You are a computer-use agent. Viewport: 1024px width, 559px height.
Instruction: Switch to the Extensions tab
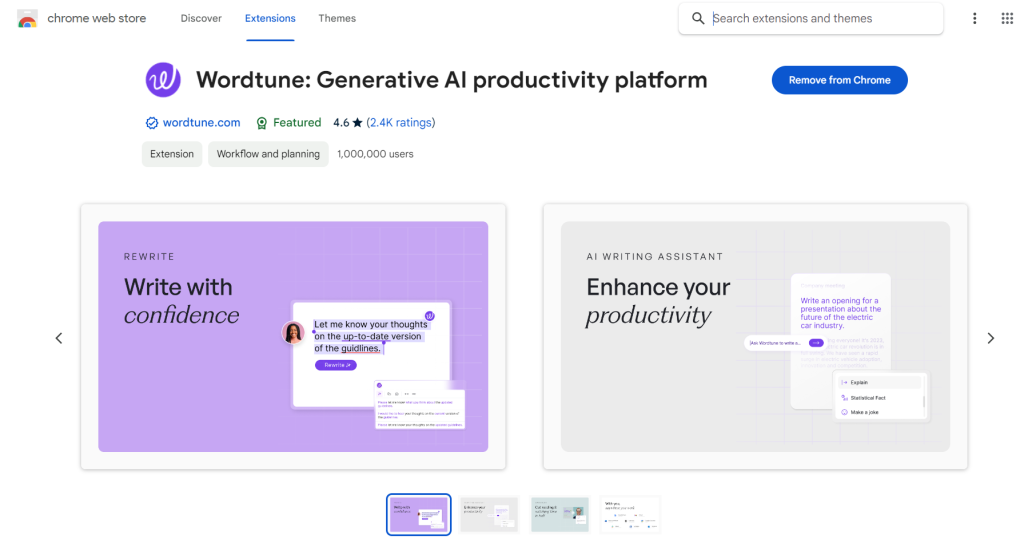(x=270, y=18)
